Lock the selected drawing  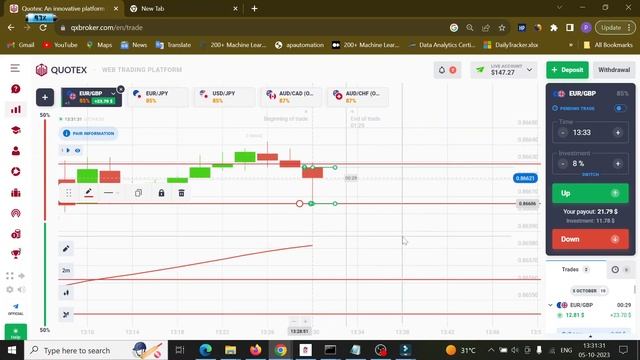click(x=161, y=193)
